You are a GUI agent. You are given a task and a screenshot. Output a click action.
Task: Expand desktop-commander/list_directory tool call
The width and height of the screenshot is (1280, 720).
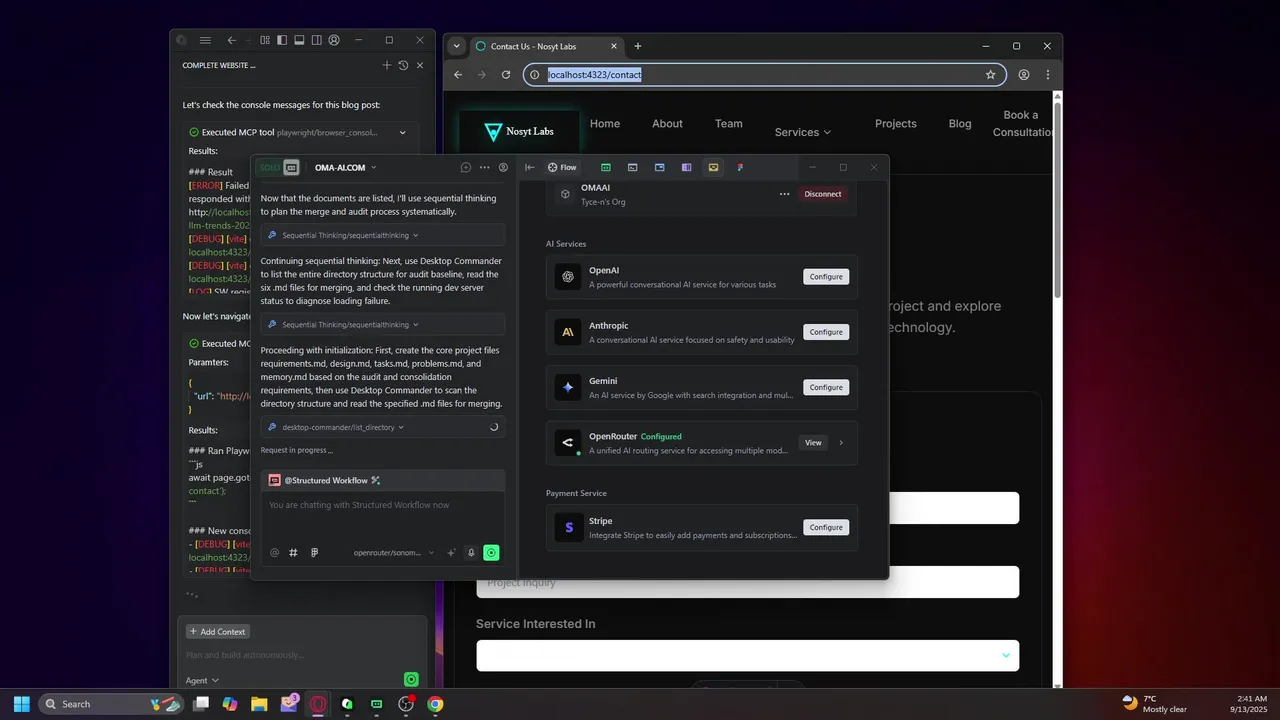(x=383, y=427)
